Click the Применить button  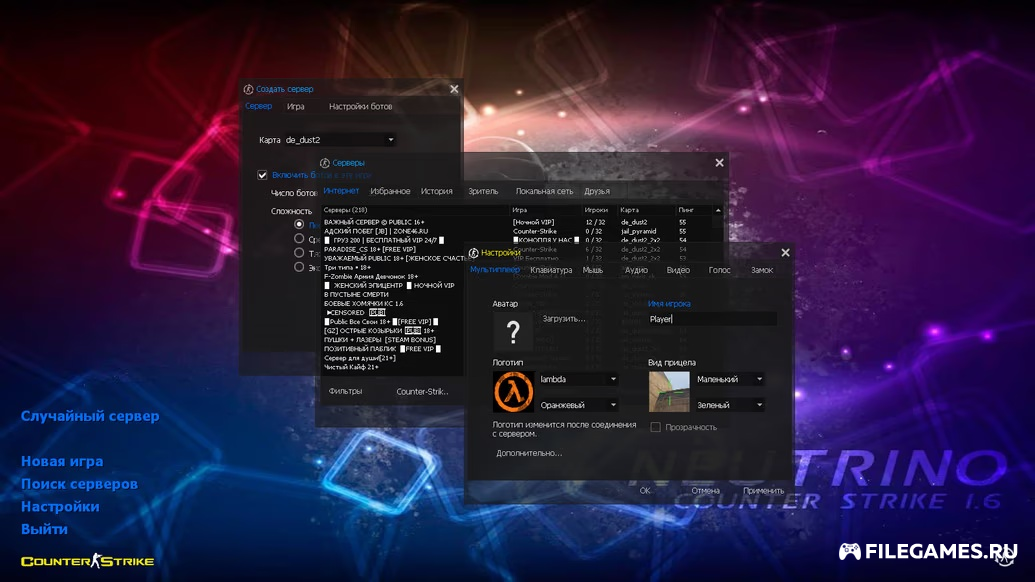pyautogui.click(x=764, y=491)
